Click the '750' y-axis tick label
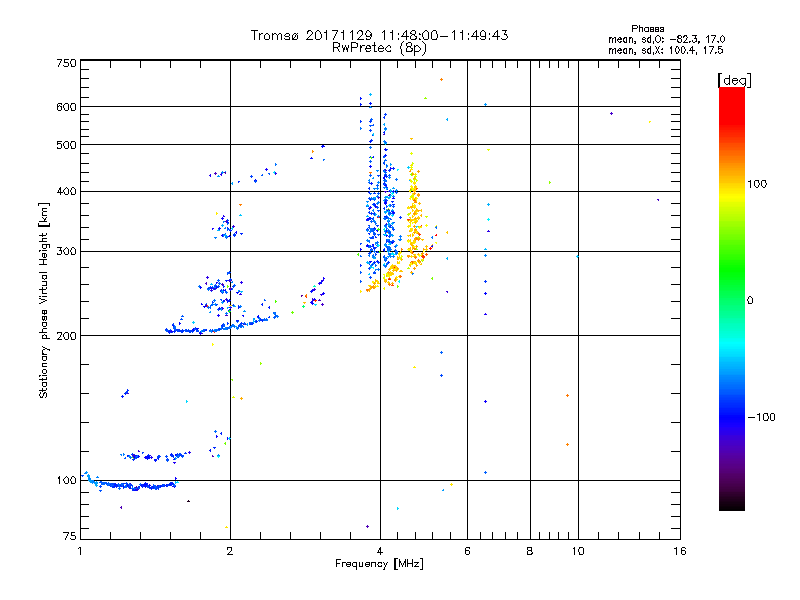Viewport: 800px width, 600px height. coord(67,63)
